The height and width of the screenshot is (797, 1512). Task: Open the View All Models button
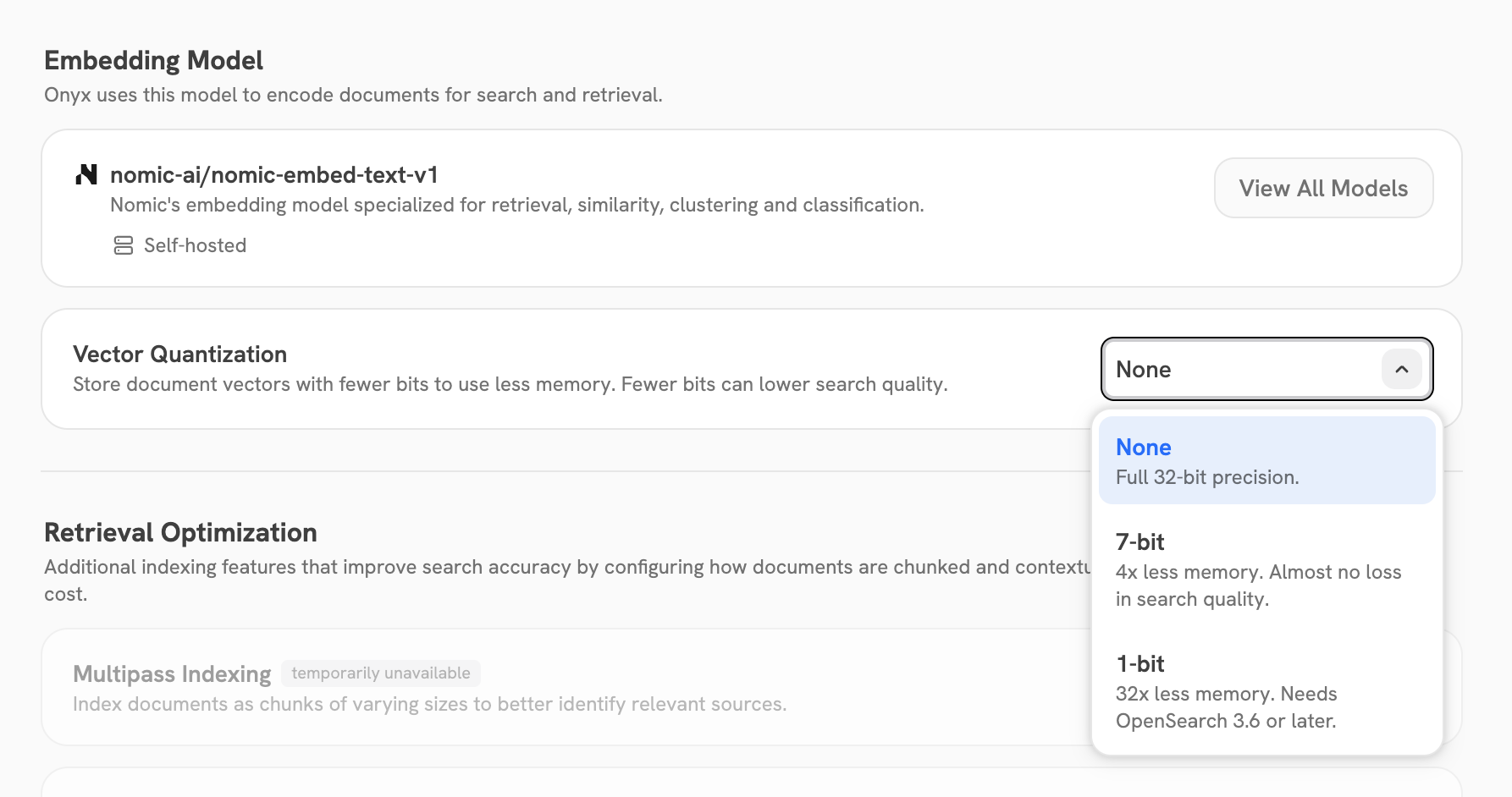(1323, 188)
